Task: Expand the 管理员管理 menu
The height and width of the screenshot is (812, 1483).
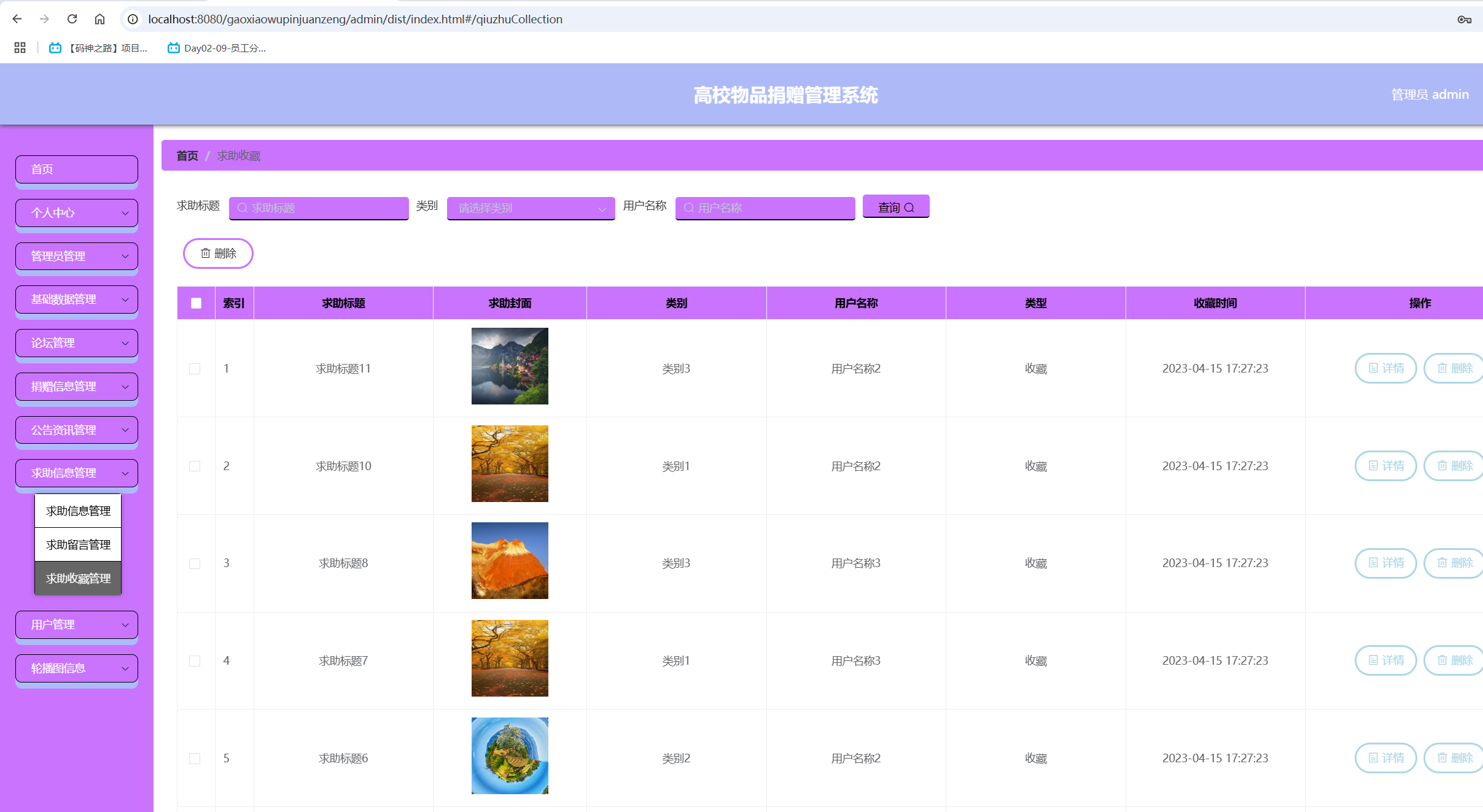Action: pyautogui.click(x=77, y=256)
